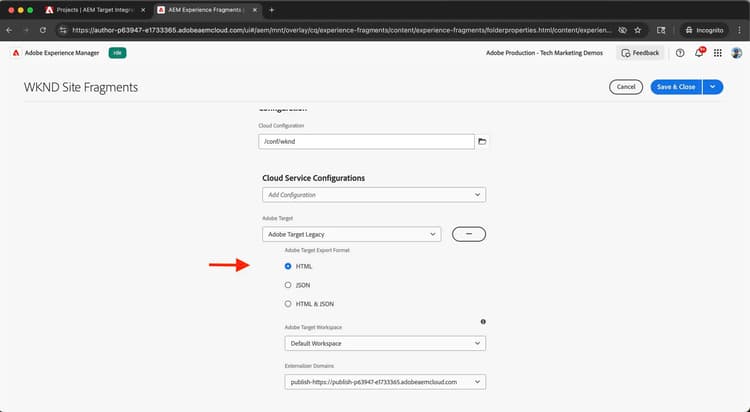The image size is (750, 412).
Task: Click the Cloud Configuration path field
Action: [x=365, y=142]
